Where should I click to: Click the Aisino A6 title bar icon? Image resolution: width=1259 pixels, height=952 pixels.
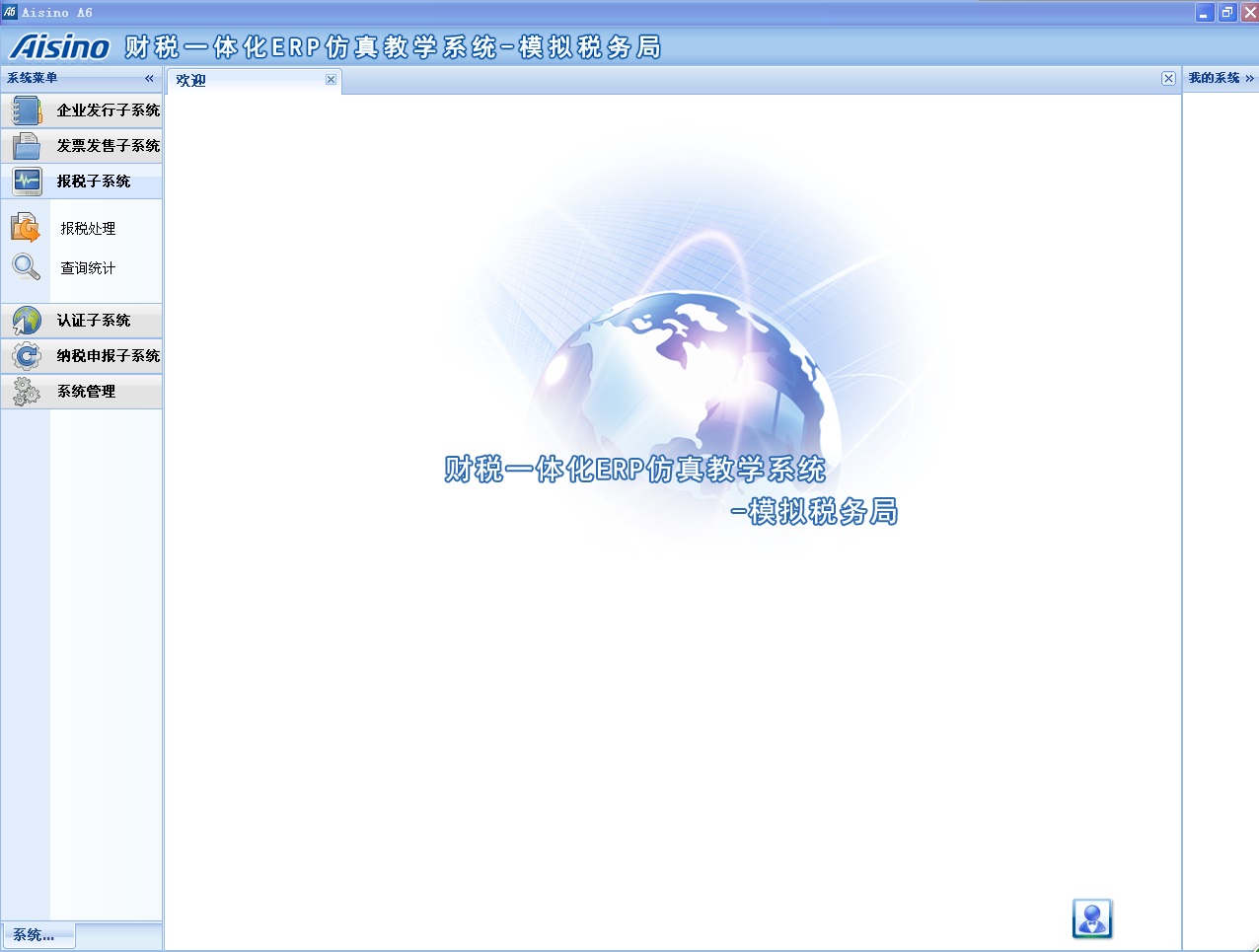(10, 12)
